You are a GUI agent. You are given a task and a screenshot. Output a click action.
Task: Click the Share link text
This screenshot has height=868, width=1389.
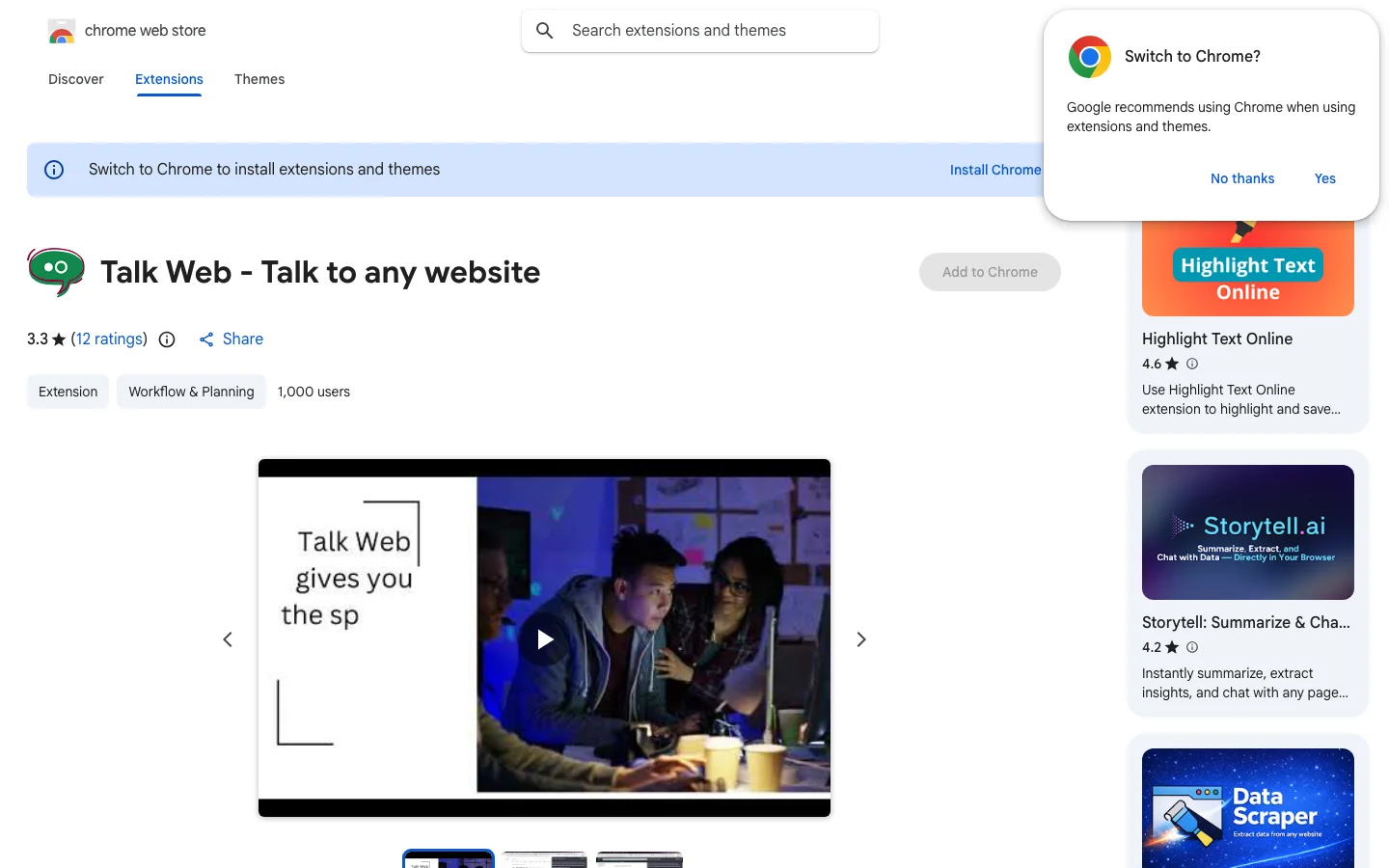coord(243,339)
